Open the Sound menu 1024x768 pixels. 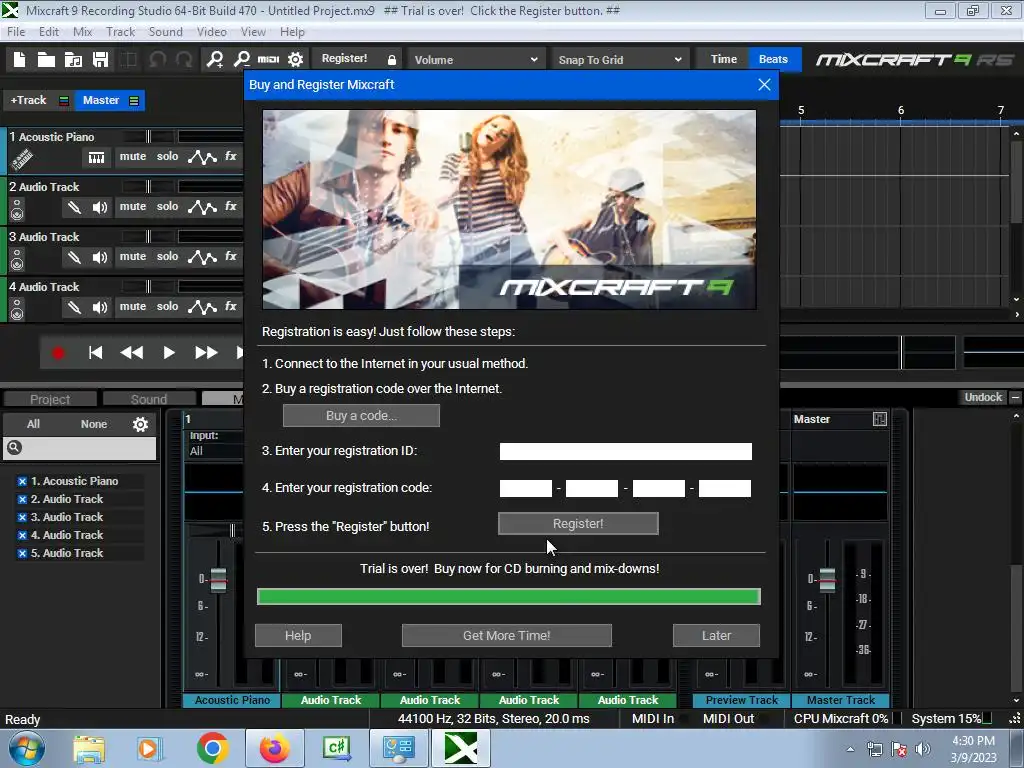[165, 32]
